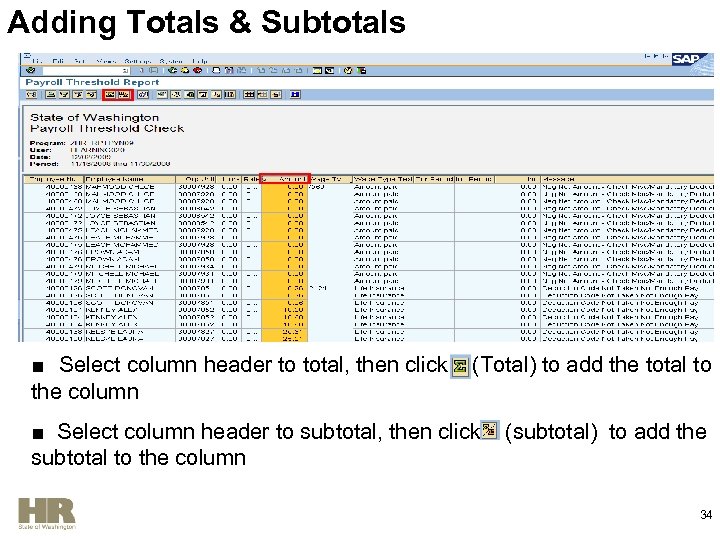The width and height of the screenshot is (720, 540).
Task: Click the 'Program:' label in report header
Action: (47, 143)
